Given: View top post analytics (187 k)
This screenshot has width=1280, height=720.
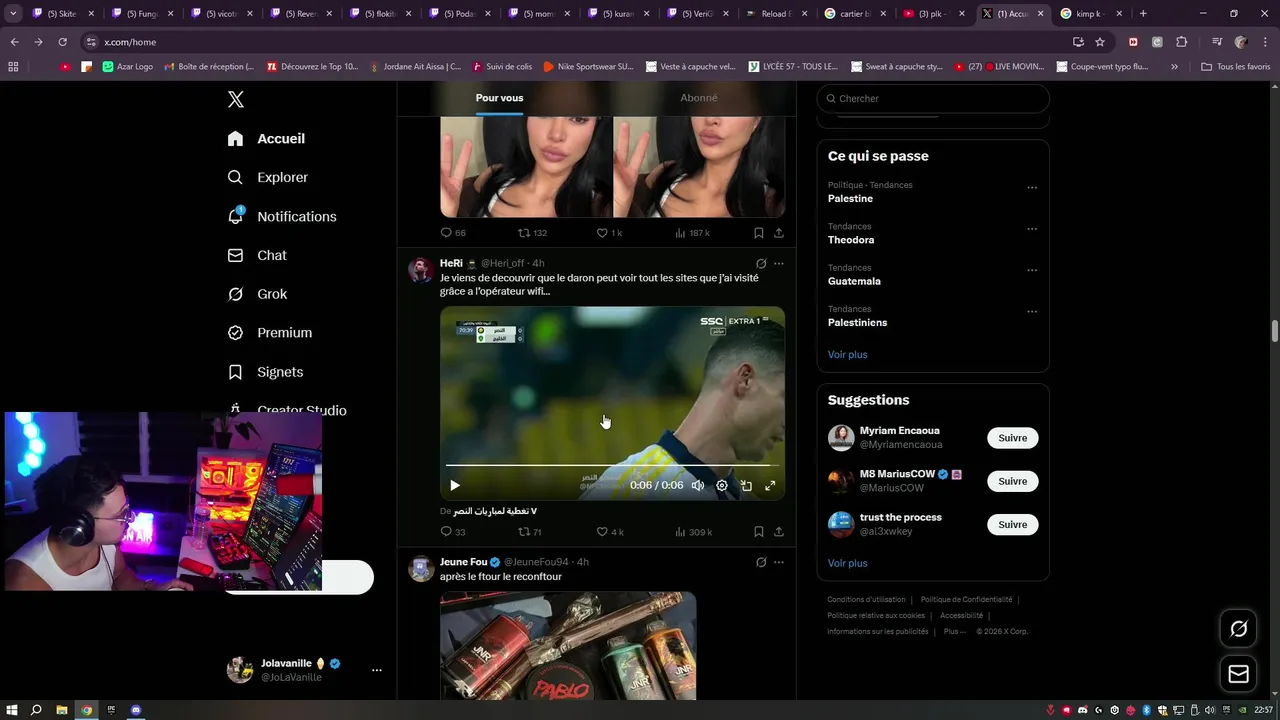Looking at the screenshot, I should pos(692,233).
